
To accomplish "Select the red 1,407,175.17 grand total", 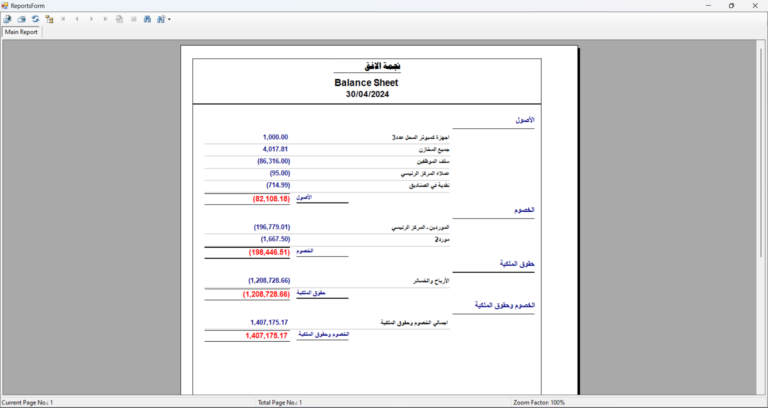I will pyautogui.click(x=266, y=336).
